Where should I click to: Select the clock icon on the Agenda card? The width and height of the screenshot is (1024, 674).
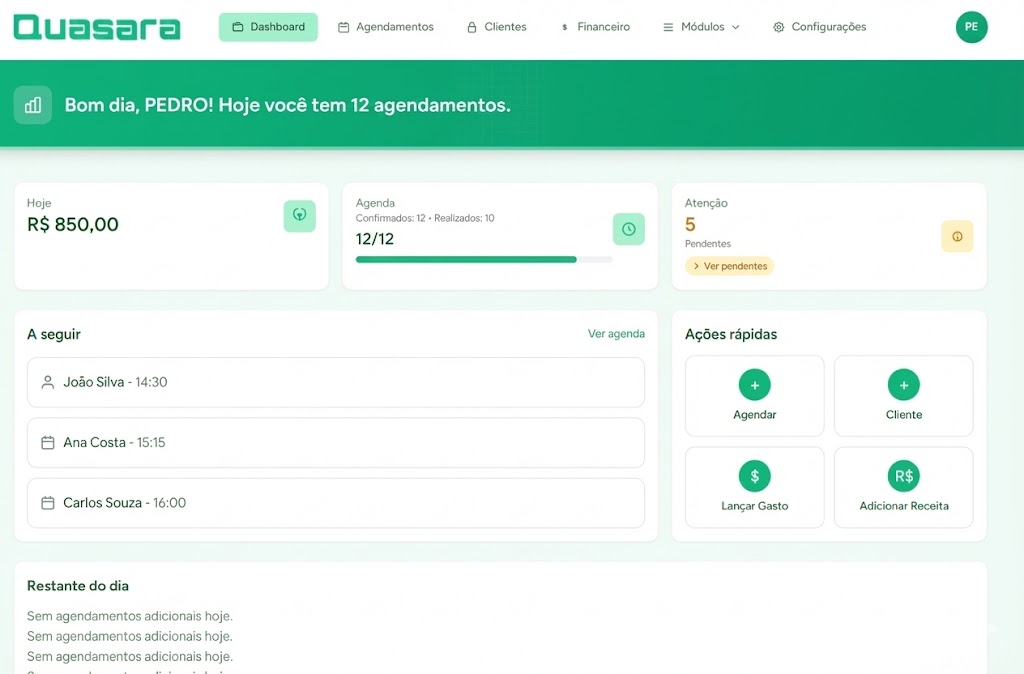tap(628, 229)
